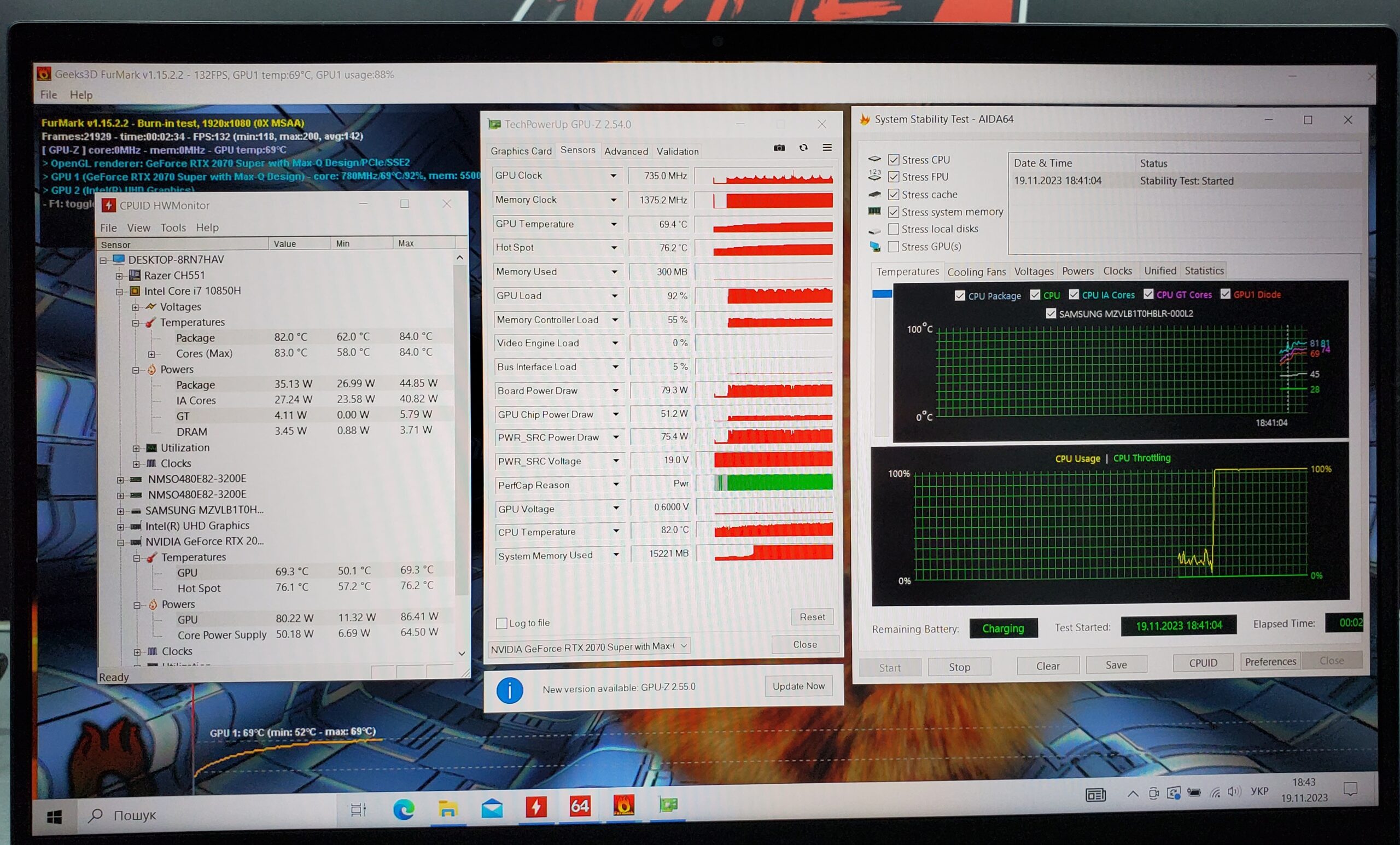Click the GPU-Z screenshot camera icon
This screenshot has width=1400, height=845.
(x=779, y=148)
